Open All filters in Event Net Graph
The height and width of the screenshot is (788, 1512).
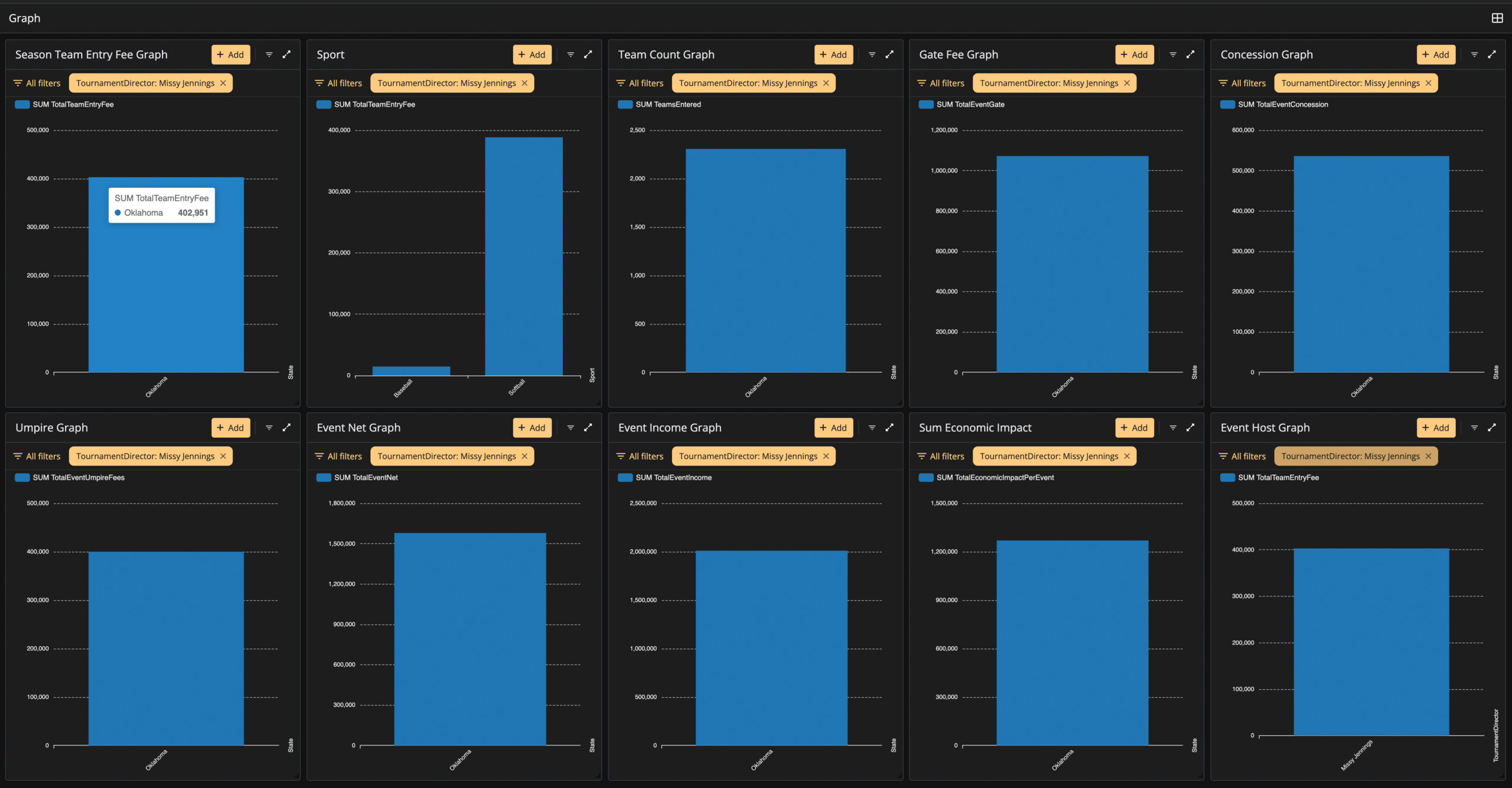click(x=338, y=457)
